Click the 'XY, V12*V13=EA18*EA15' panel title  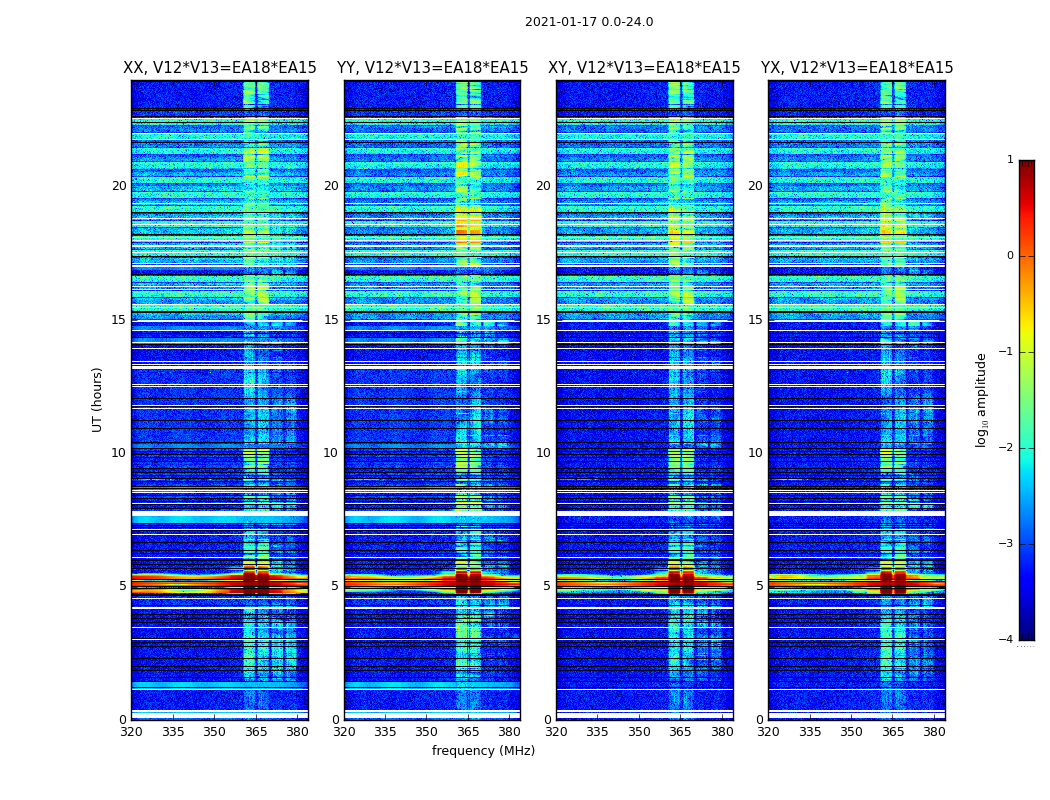click(644, 68)
